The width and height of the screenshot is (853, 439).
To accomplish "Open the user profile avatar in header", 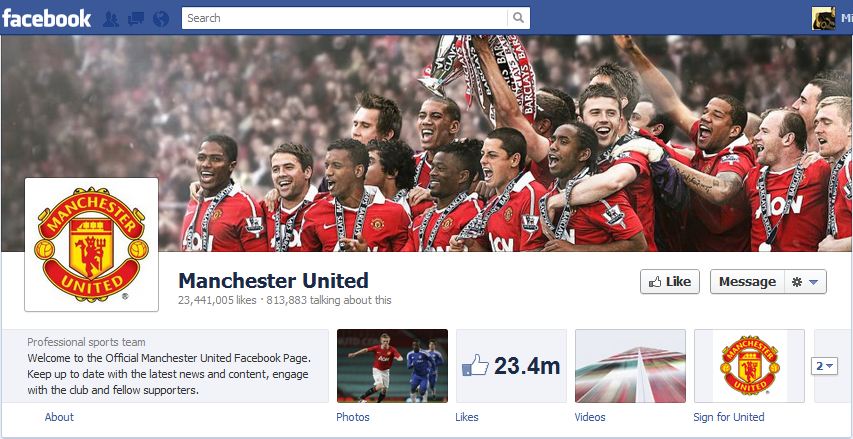I will pos(823,18).
